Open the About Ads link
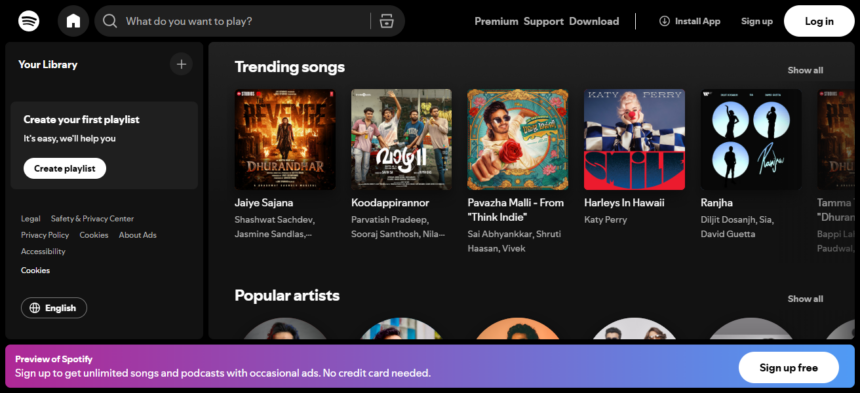 [x=138, y=235]
